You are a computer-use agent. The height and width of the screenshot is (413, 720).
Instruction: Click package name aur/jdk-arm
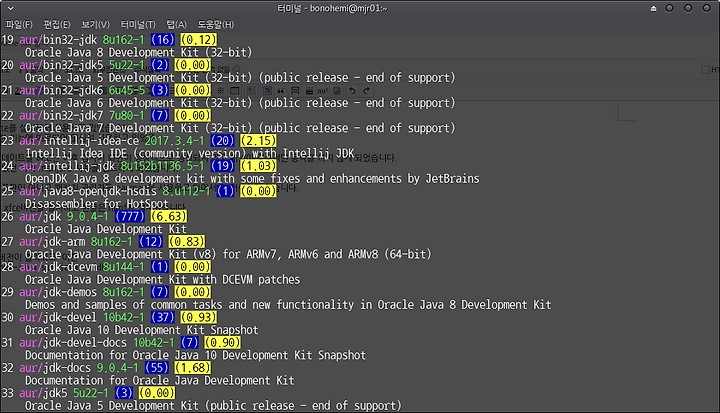point(52,242)
